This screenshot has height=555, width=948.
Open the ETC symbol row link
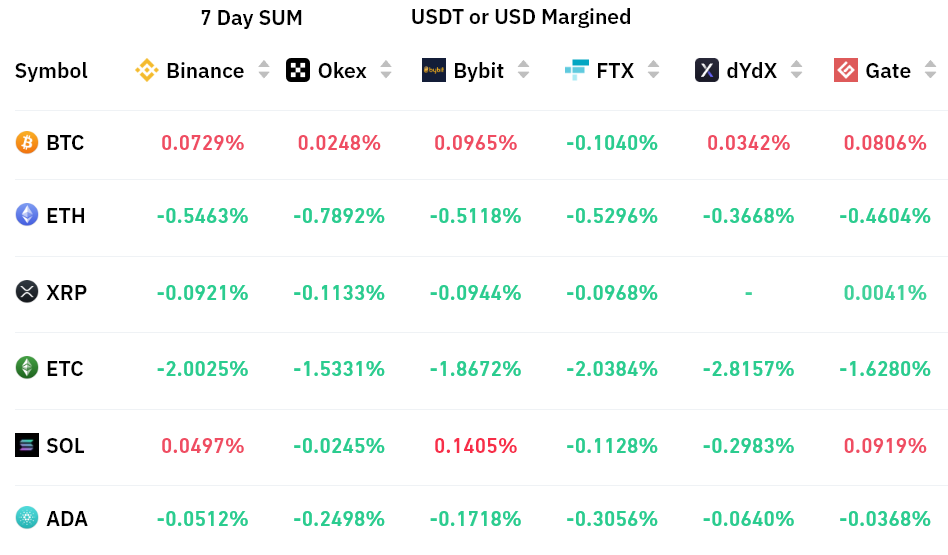click(65, 368)
